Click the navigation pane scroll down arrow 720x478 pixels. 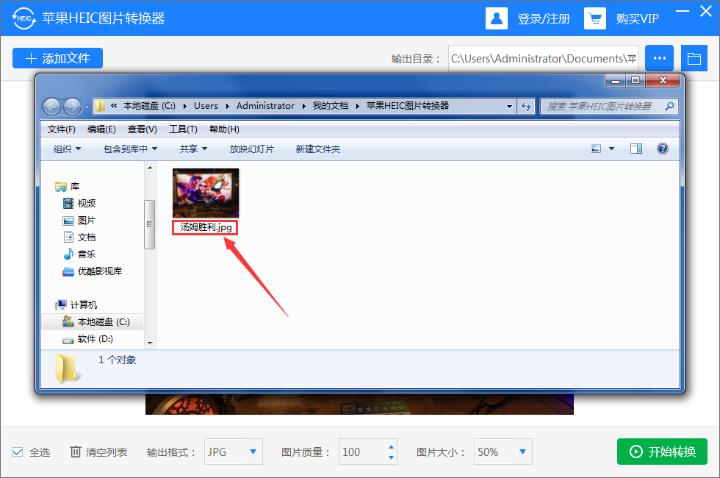pos(150,343)
